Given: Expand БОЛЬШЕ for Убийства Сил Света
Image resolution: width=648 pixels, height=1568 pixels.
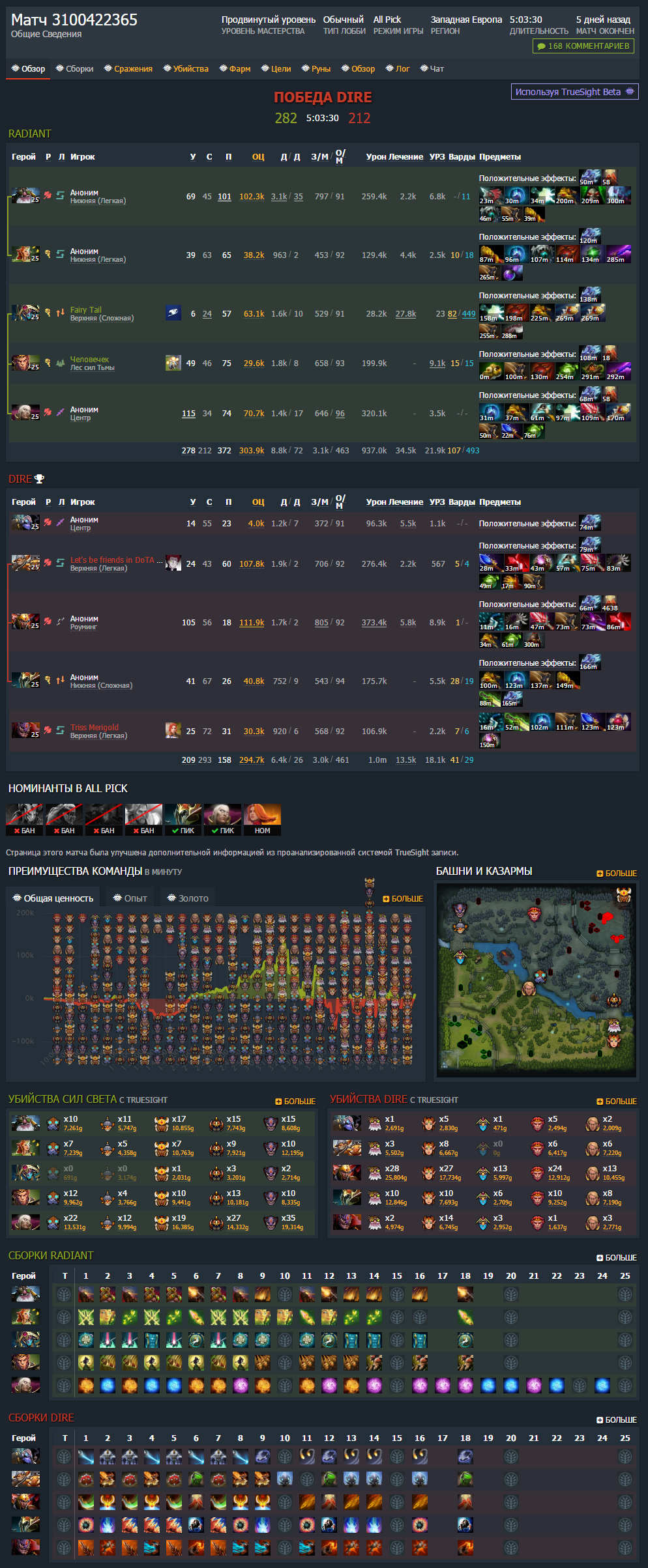Looking at the screenshot, I should click(295, 1101).
